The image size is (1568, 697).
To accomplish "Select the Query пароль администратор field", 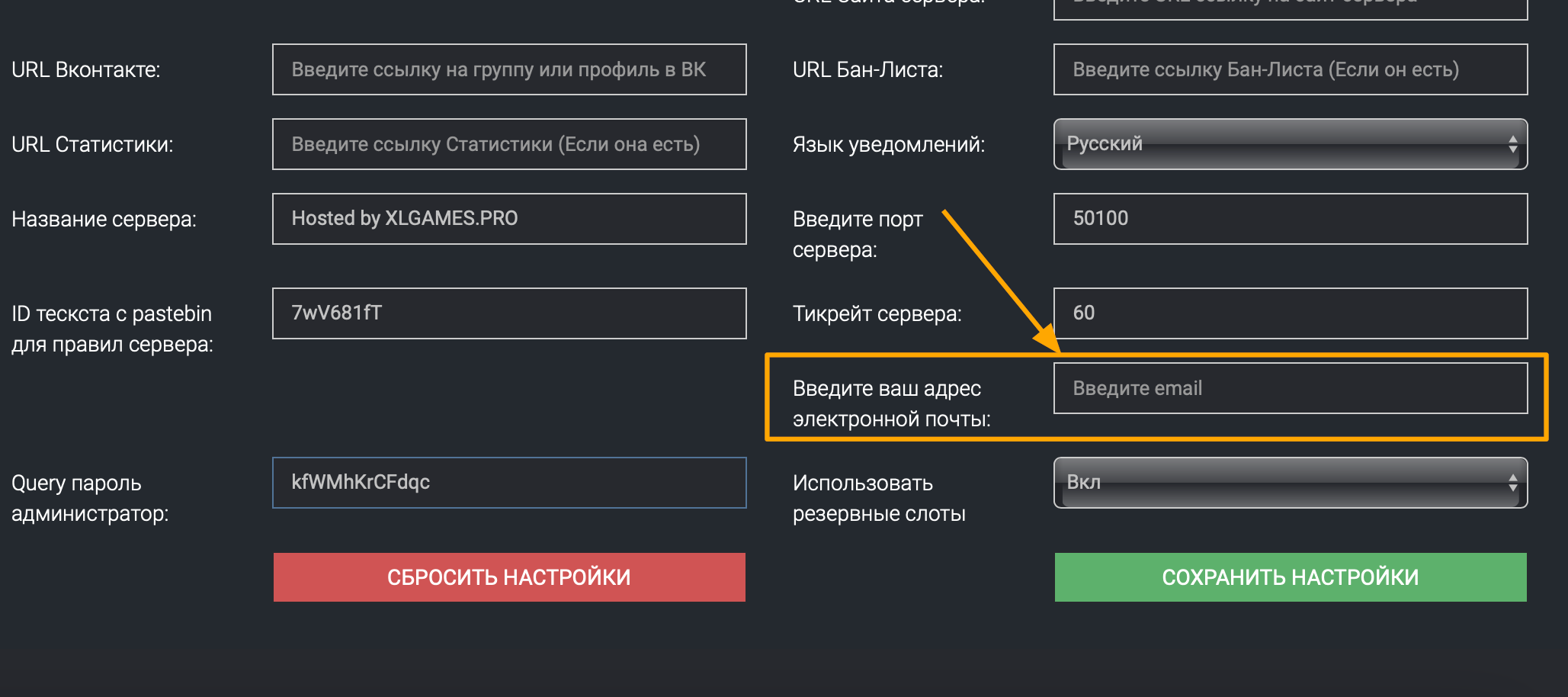I will (508, 482).
